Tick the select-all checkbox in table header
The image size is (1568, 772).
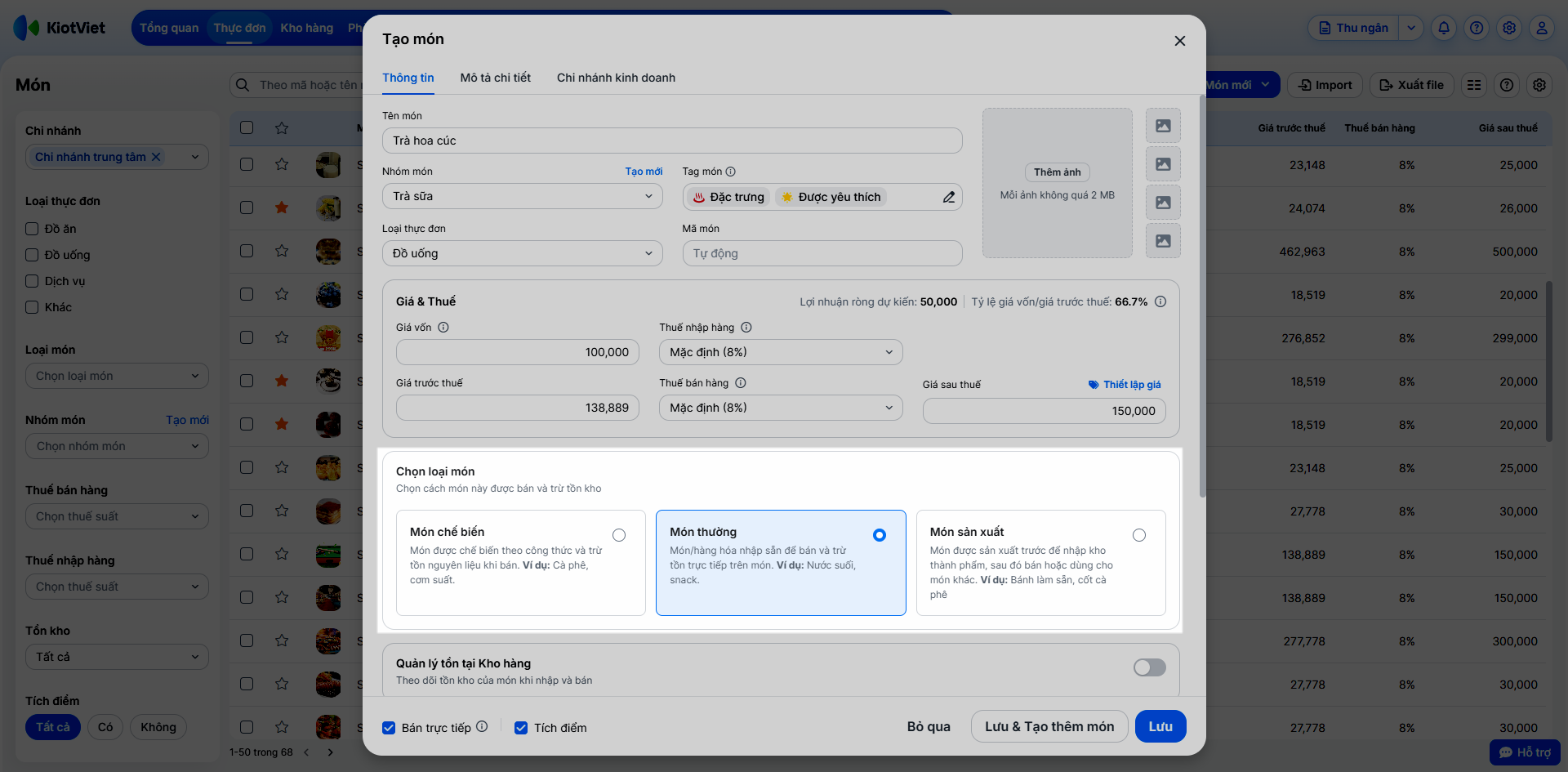(247, 127)
